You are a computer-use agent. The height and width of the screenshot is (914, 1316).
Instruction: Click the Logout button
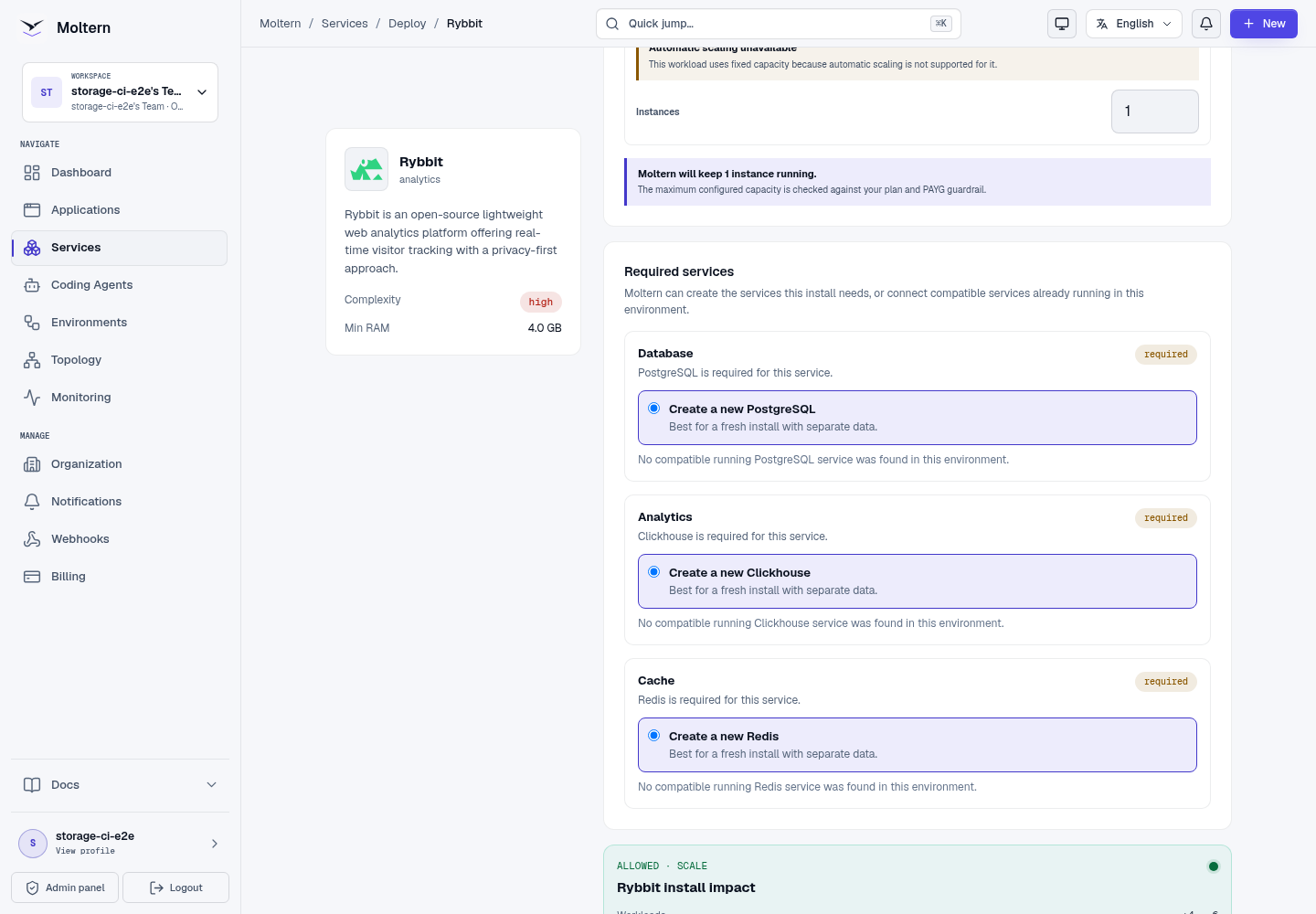[x=175, y=887]
